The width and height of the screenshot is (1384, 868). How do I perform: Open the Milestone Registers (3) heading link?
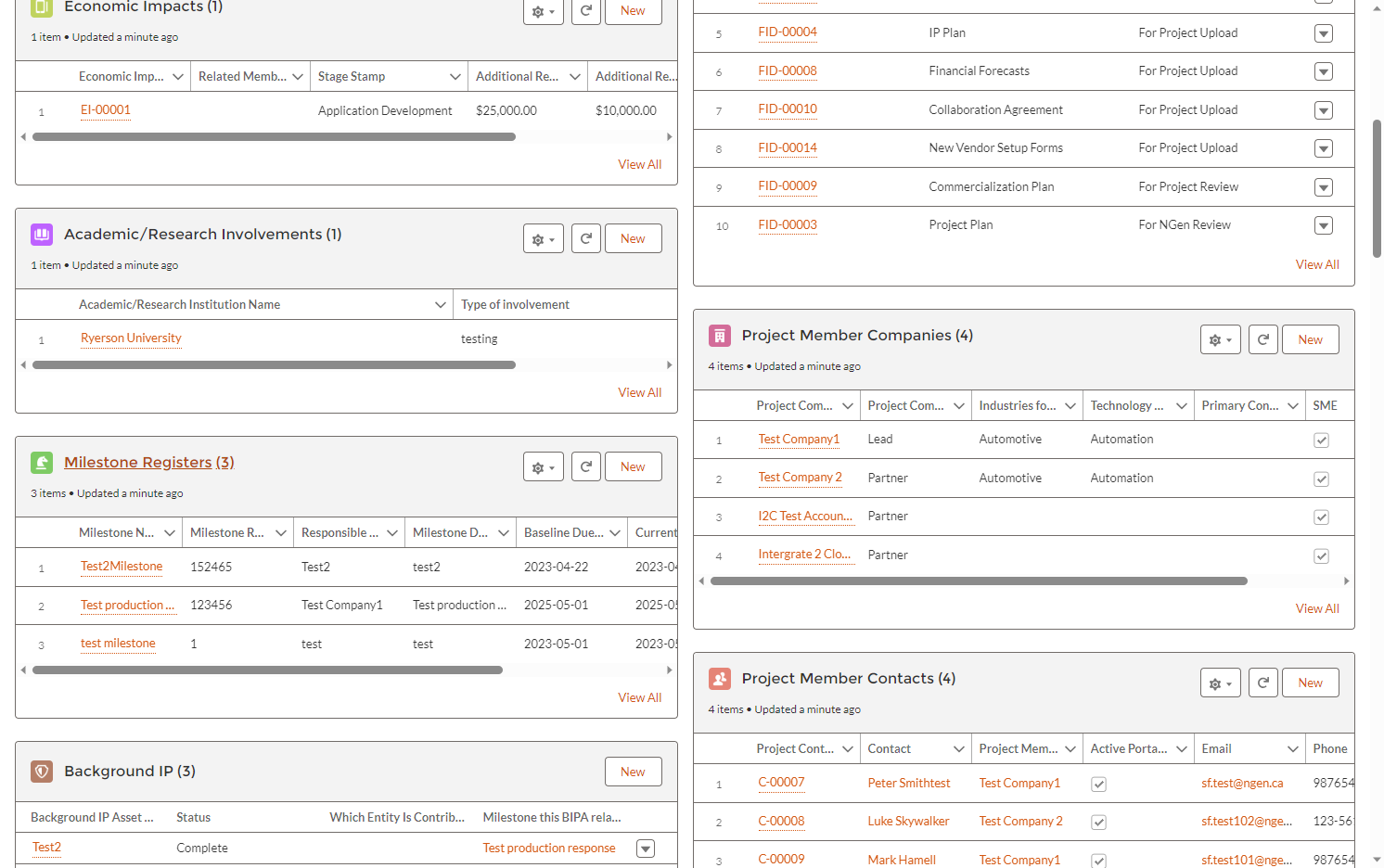tap(149, 463)
